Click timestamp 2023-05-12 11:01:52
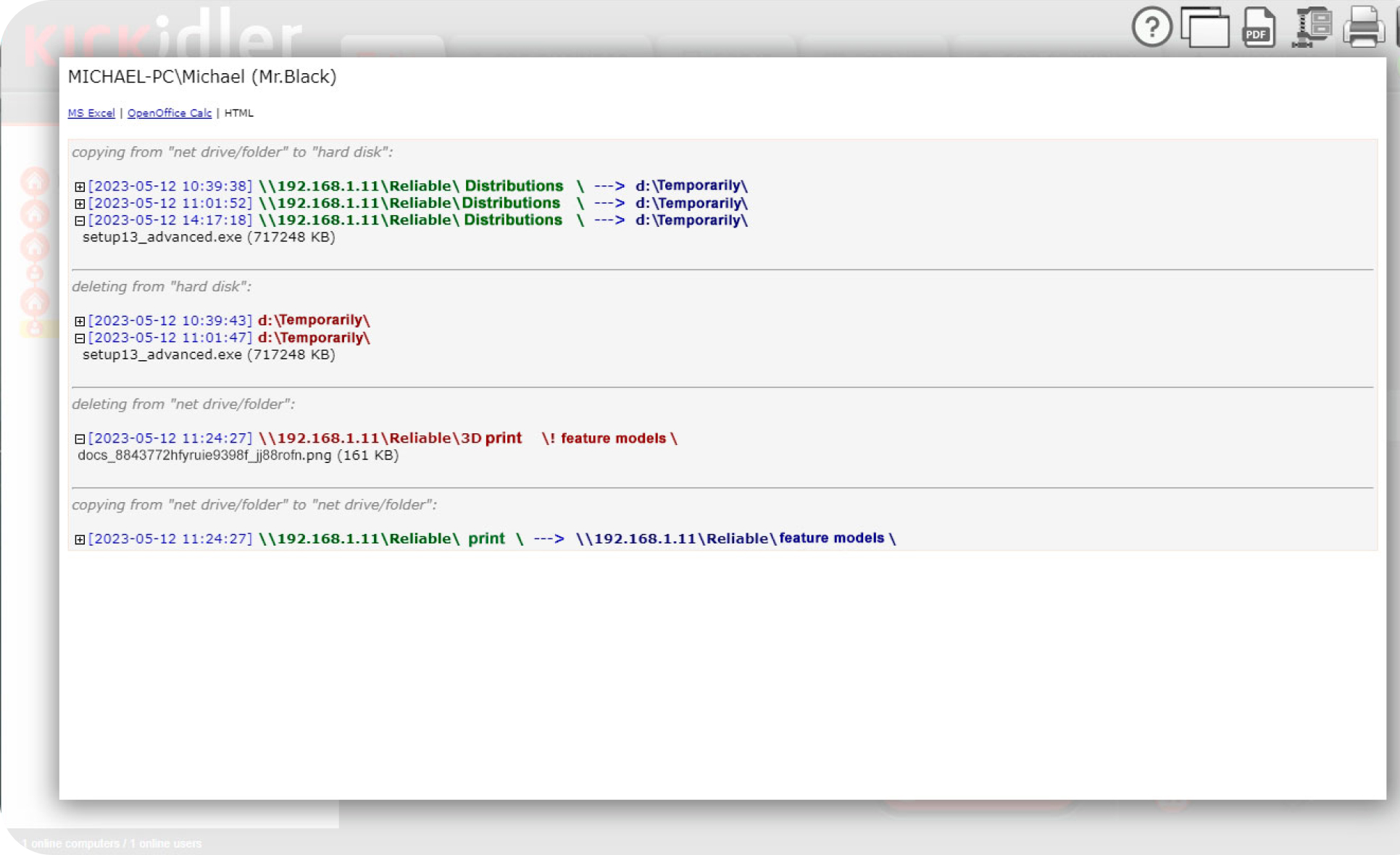Image resolution: width=1400 pixels, height=855 pixels. (x=170, y=203)
